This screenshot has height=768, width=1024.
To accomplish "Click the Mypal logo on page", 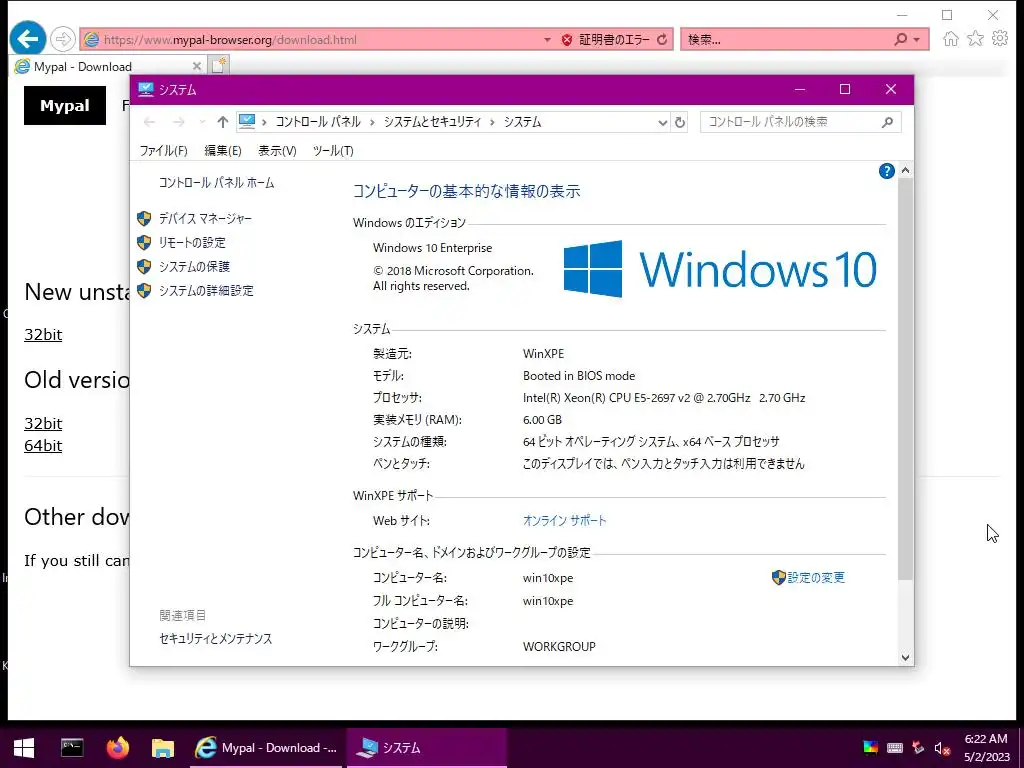I will [x=65, y=105].
